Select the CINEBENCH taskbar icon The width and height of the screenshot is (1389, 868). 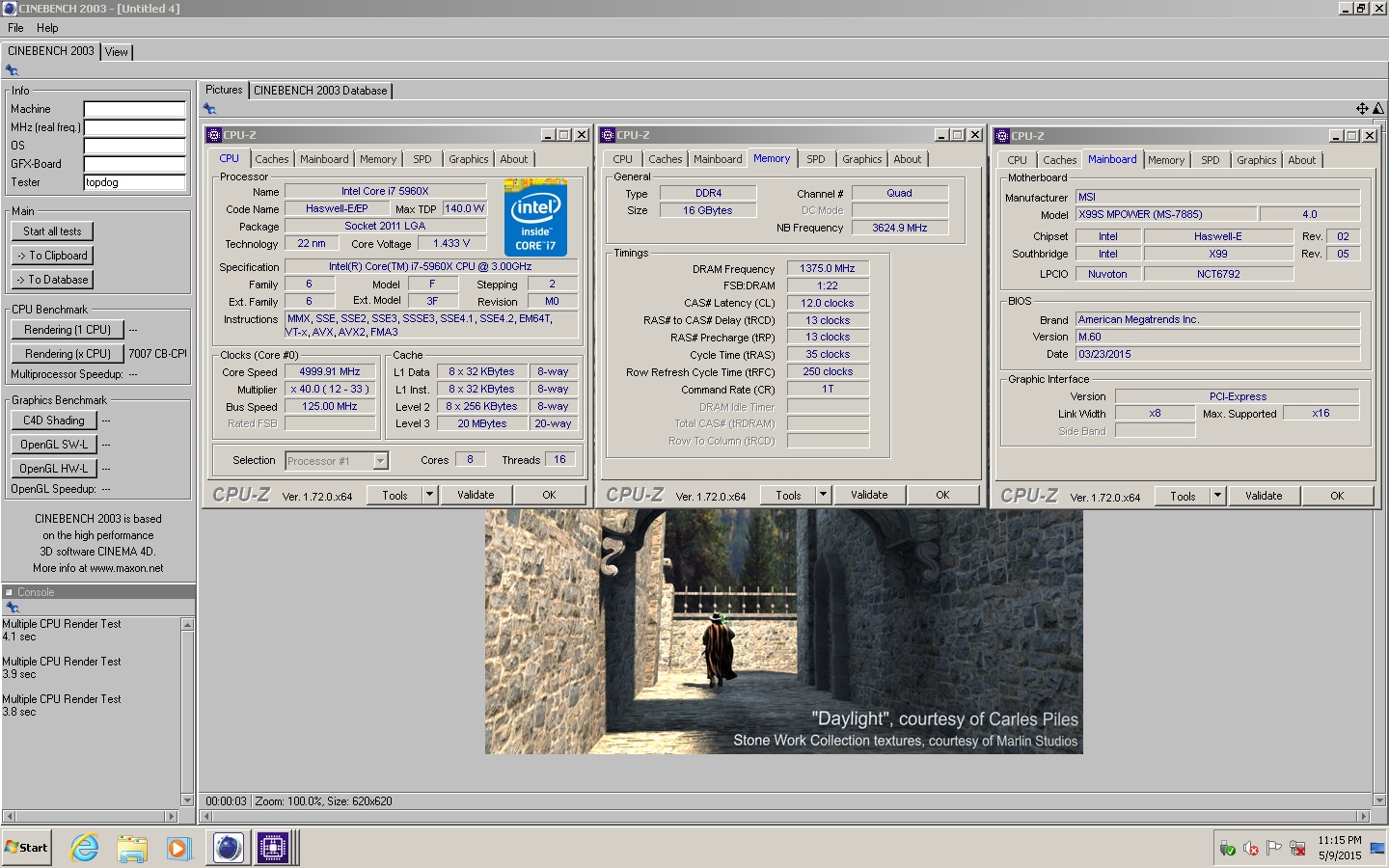(229, 848)
